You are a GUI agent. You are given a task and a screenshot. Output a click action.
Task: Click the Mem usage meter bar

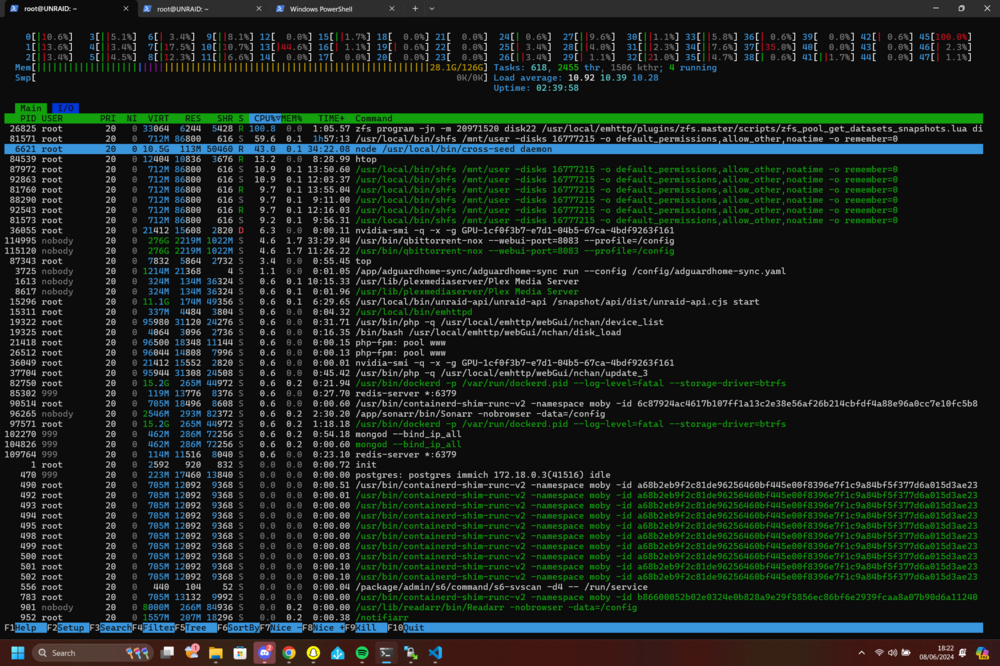tap(251, 68)
